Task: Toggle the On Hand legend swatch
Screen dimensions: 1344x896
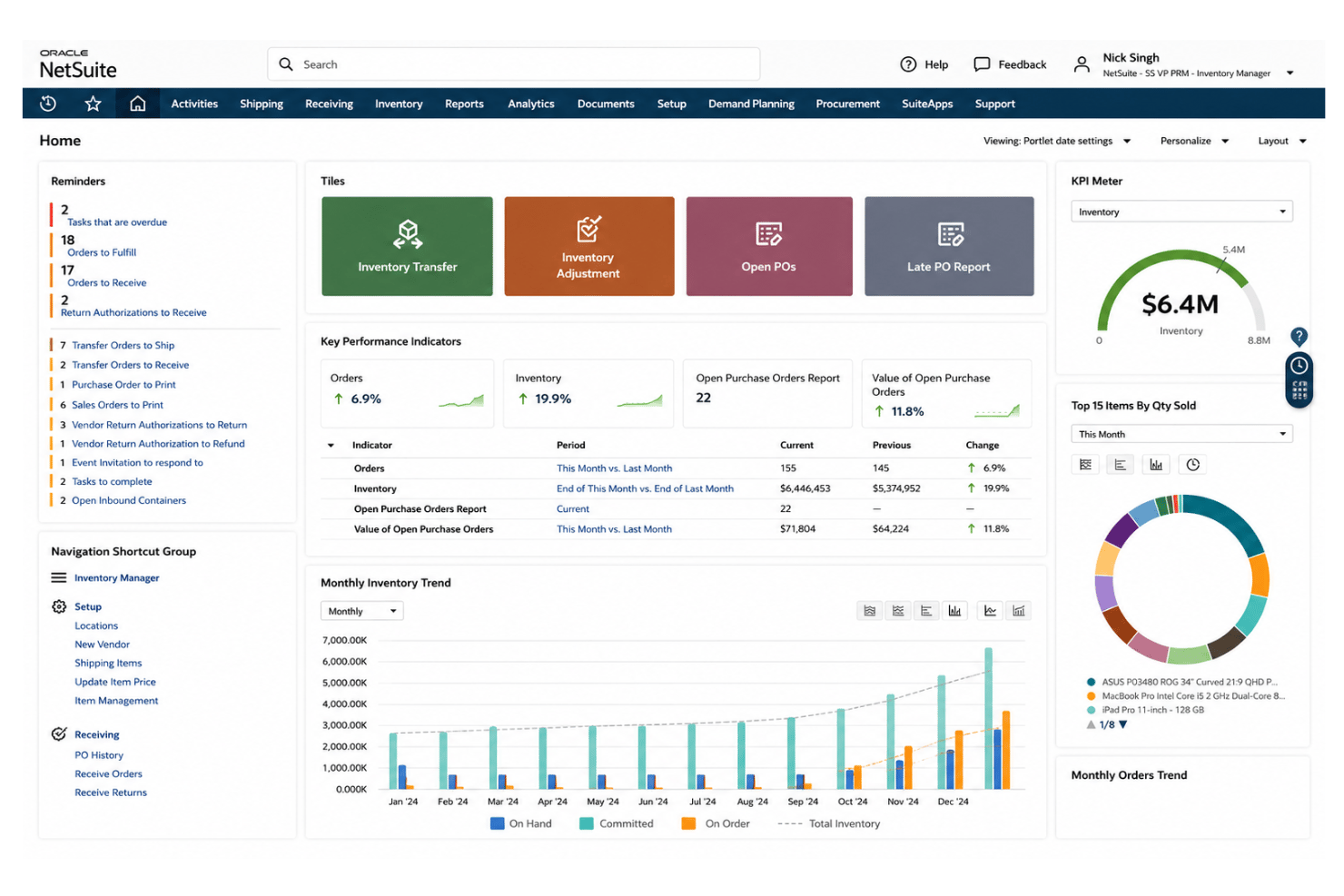Action: [x=497, y=823]
